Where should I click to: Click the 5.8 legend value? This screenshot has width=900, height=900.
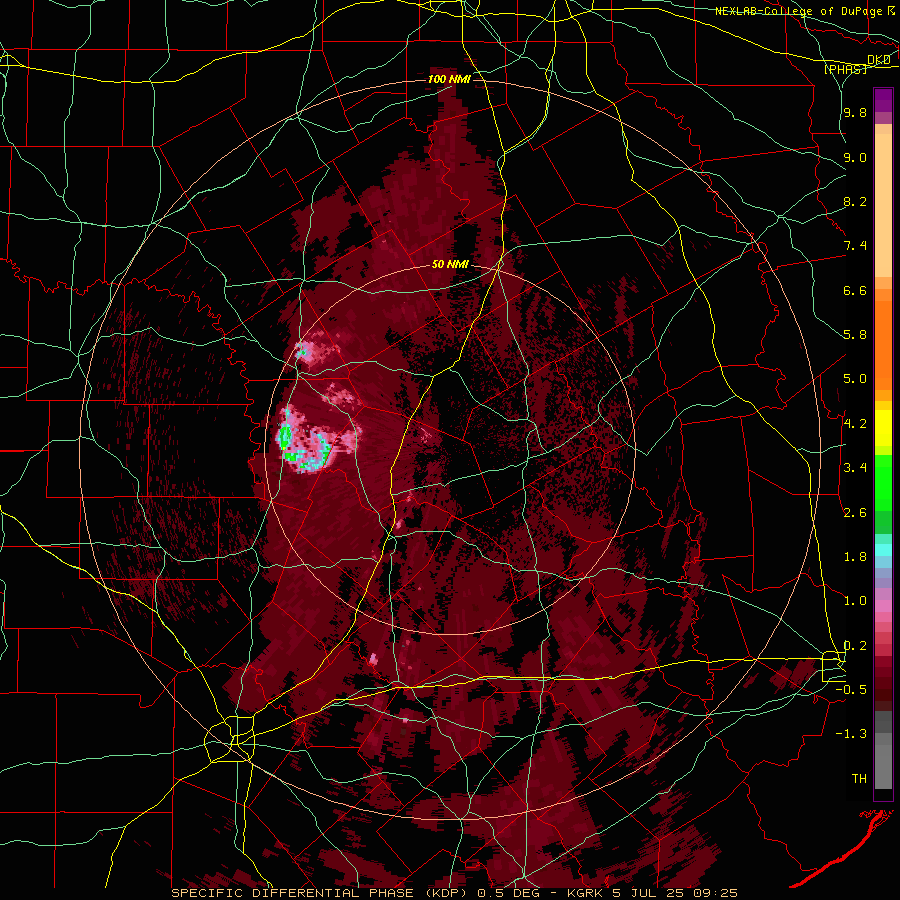(x=855, y=335)
